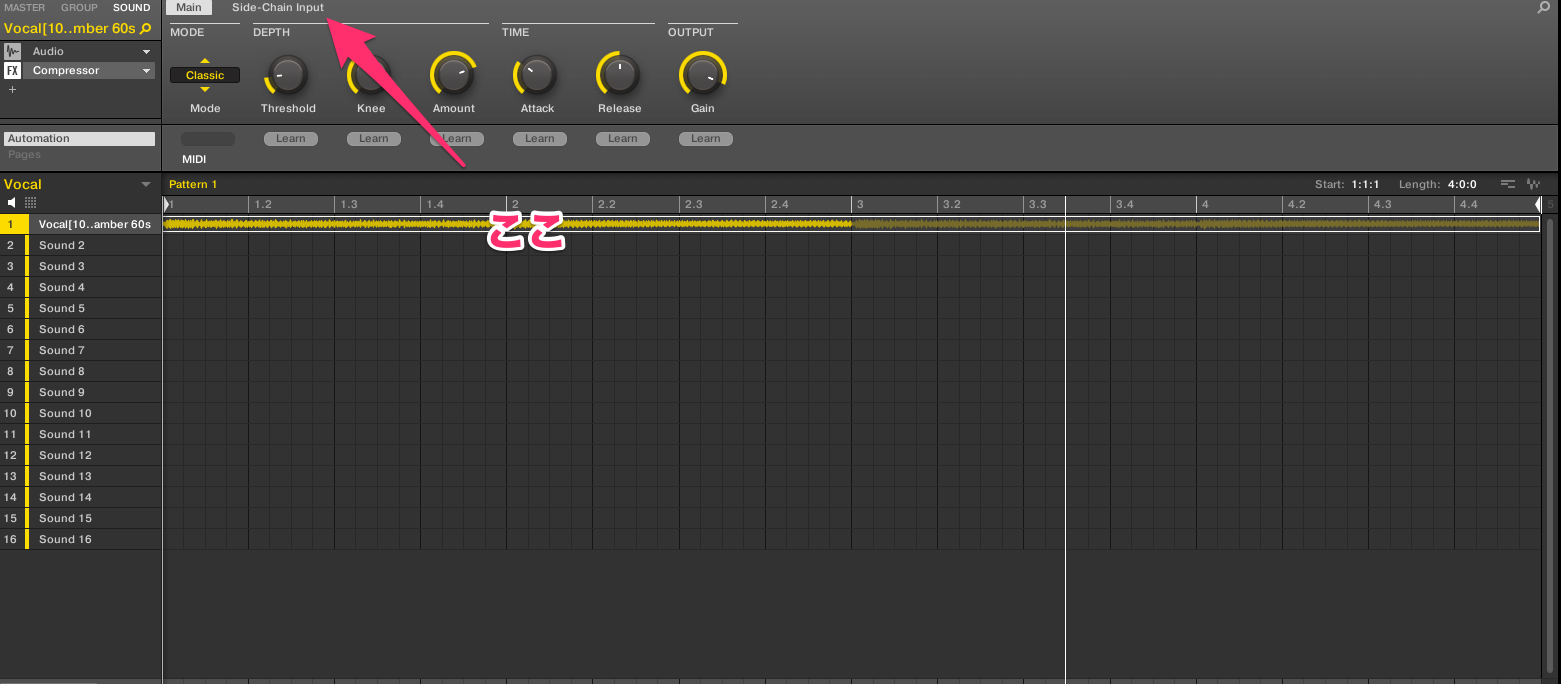Open the Vocal group dropdown arrow

pyautogui.click(x=146, y=185)
